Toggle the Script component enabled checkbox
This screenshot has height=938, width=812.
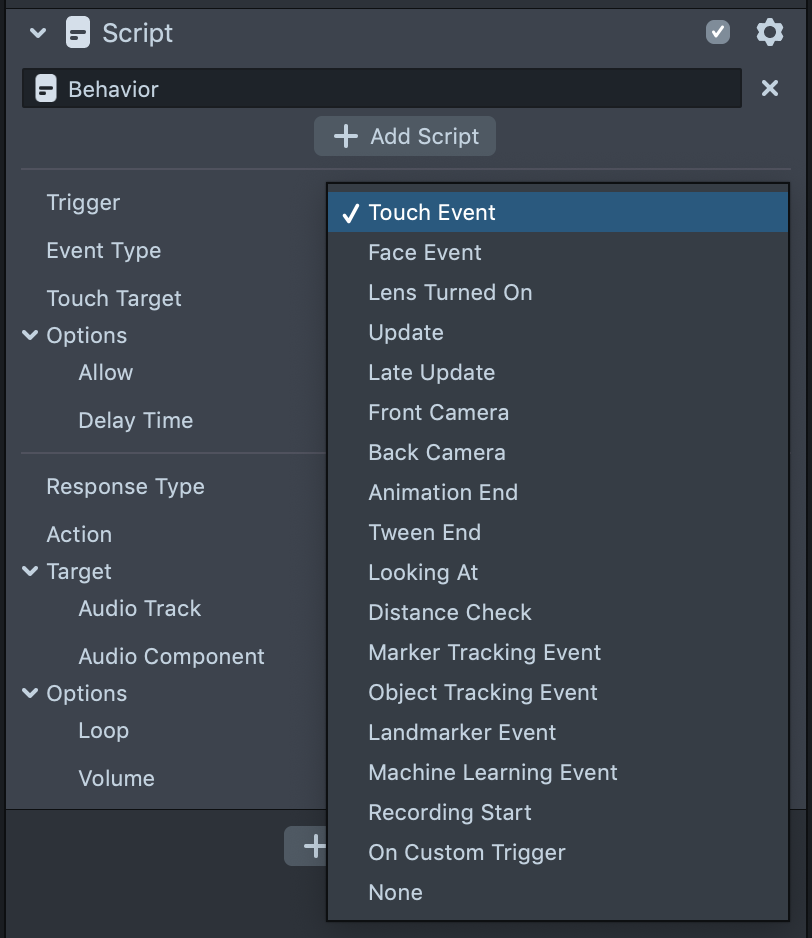tap(718, 33)
